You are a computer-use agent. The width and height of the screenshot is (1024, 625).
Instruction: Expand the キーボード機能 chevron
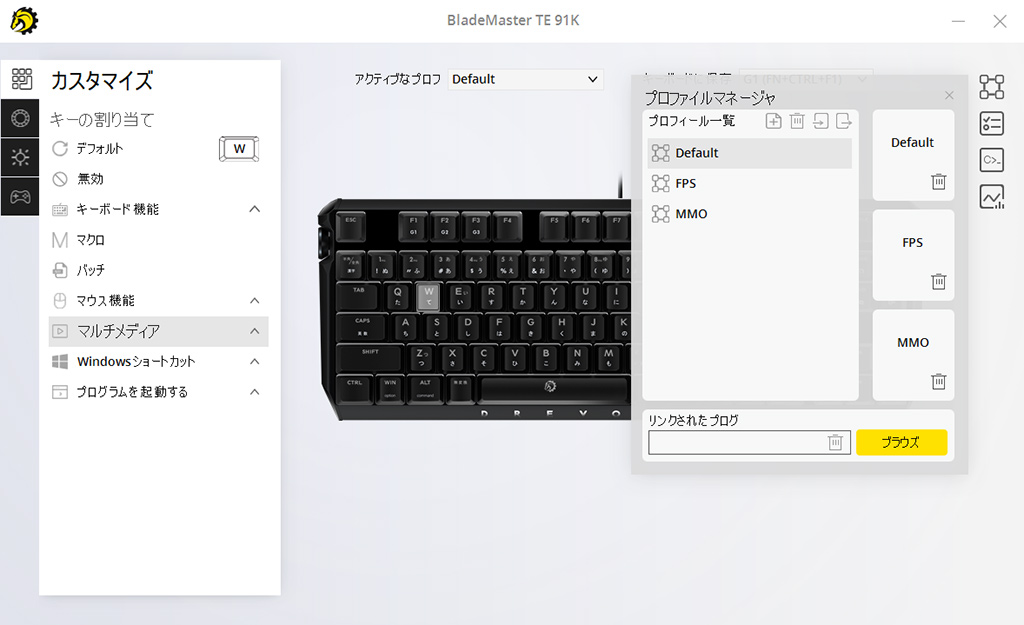(x=255, y=209)
